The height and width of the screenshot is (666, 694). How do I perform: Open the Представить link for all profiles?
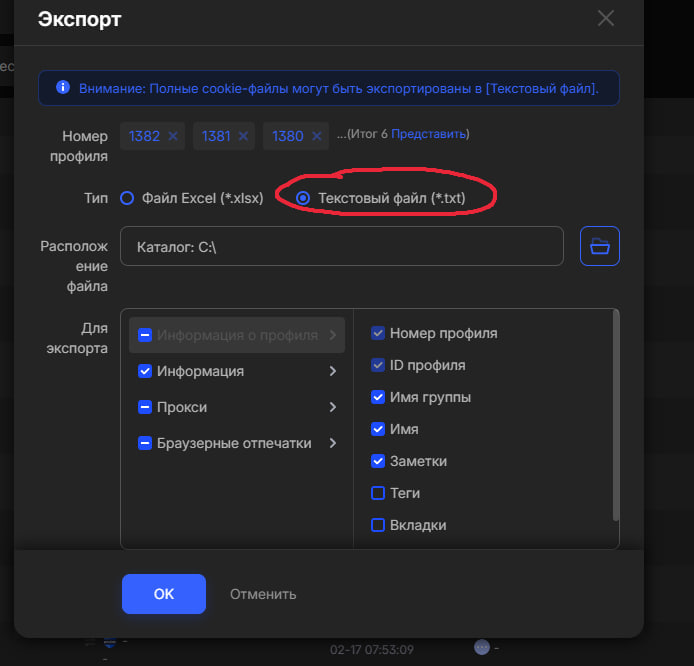pyautogui.click(x=428, y=134)
